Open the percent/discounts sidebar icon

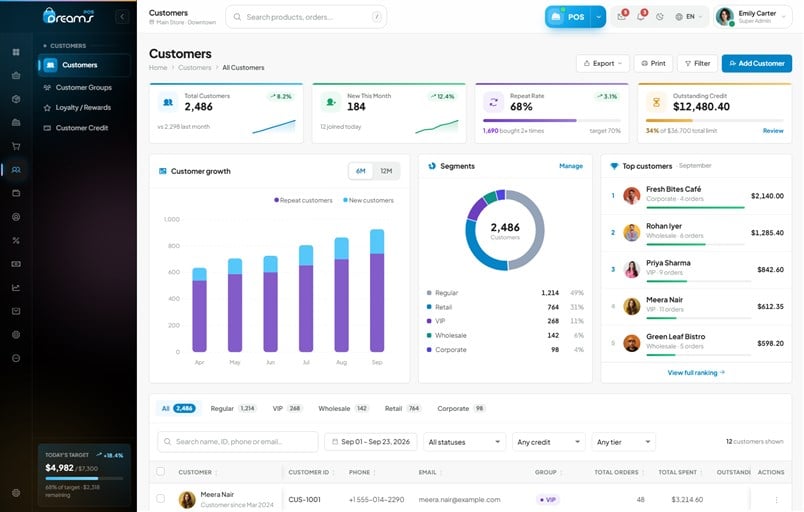point(16,240)
